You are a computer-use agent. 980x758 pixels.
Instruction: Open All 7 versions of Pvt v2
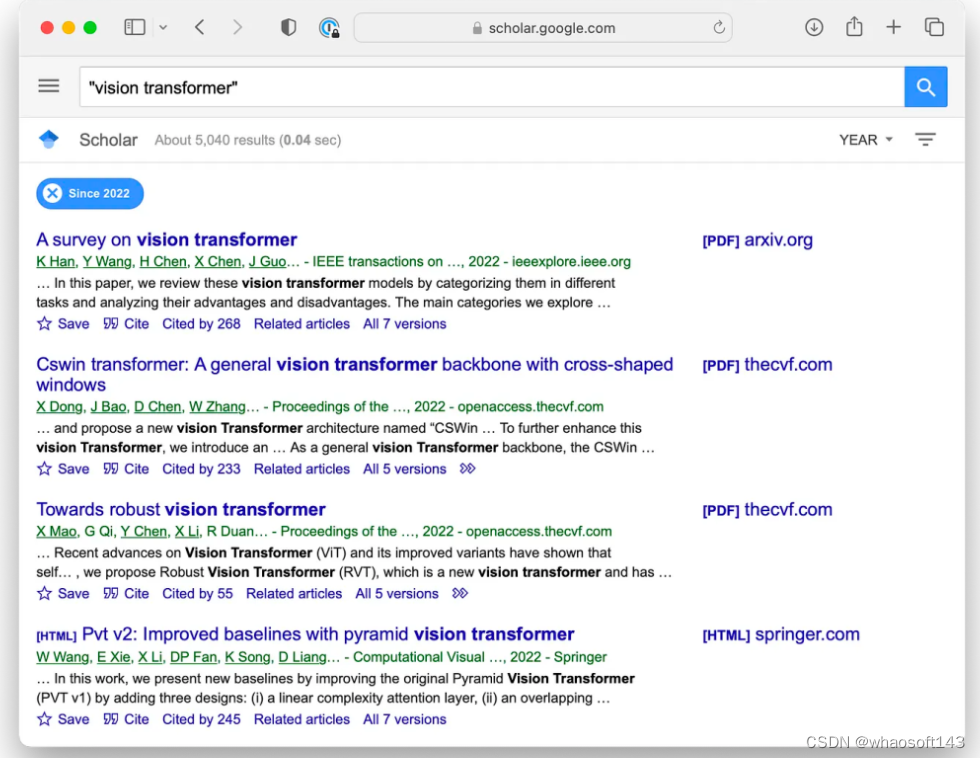click(404, 719)
